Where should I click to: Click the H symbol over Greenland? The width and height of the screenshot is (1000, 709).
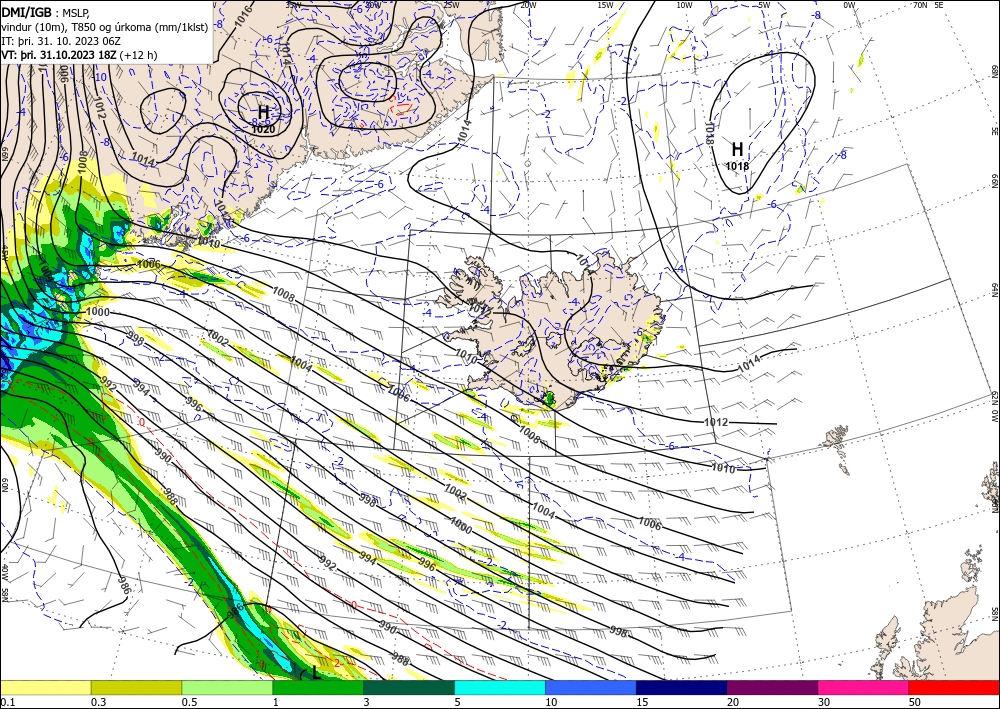pos(263,113)
